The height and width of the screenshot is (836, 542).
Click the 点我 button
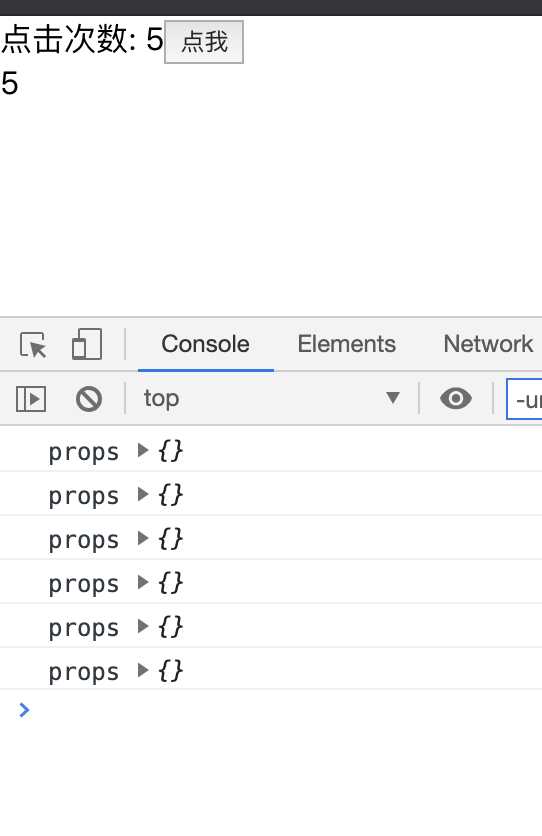[204, 42]
